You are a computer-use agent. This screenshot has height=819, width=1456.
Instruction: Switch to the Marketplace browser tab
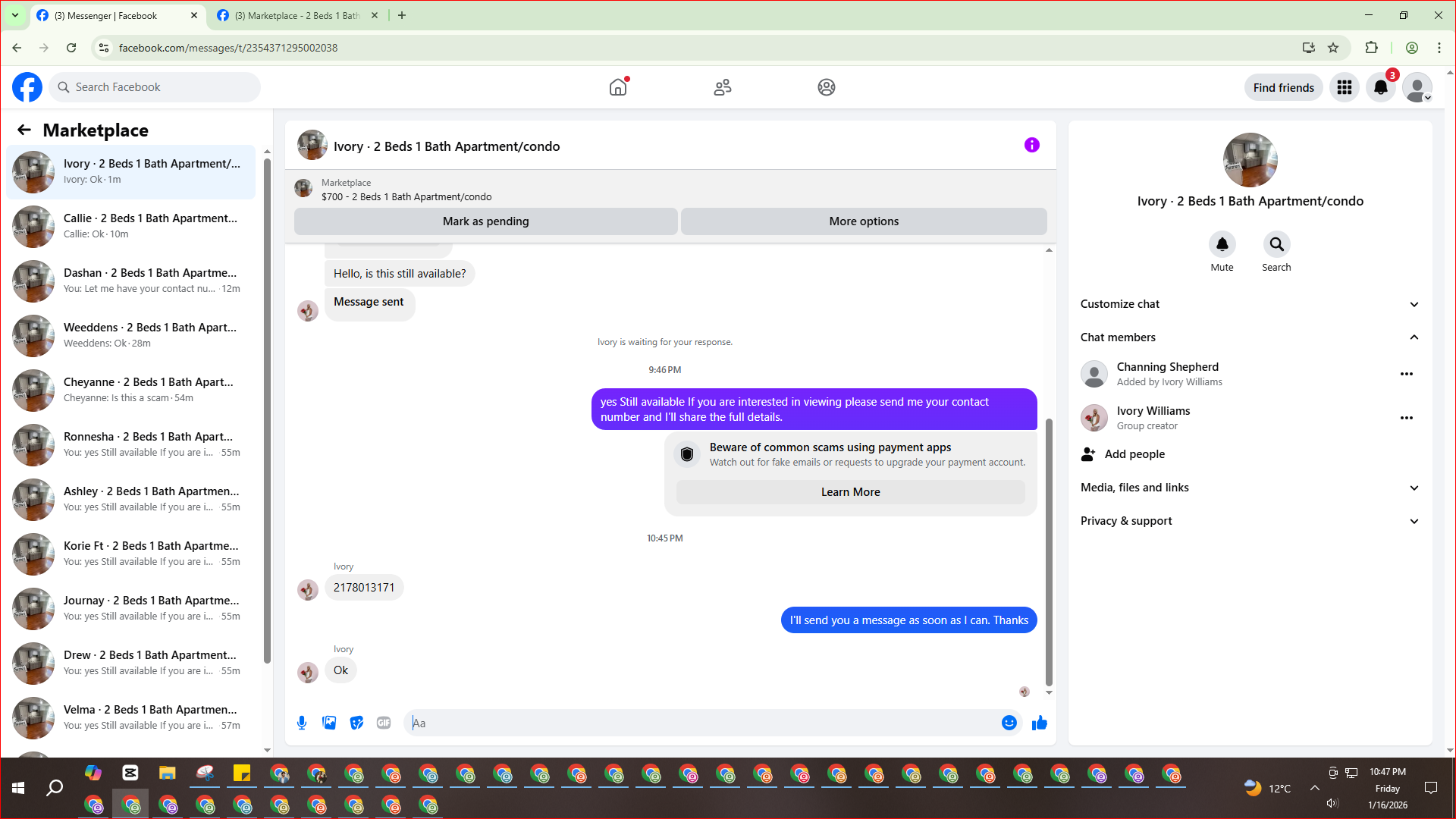click(296, 15)
